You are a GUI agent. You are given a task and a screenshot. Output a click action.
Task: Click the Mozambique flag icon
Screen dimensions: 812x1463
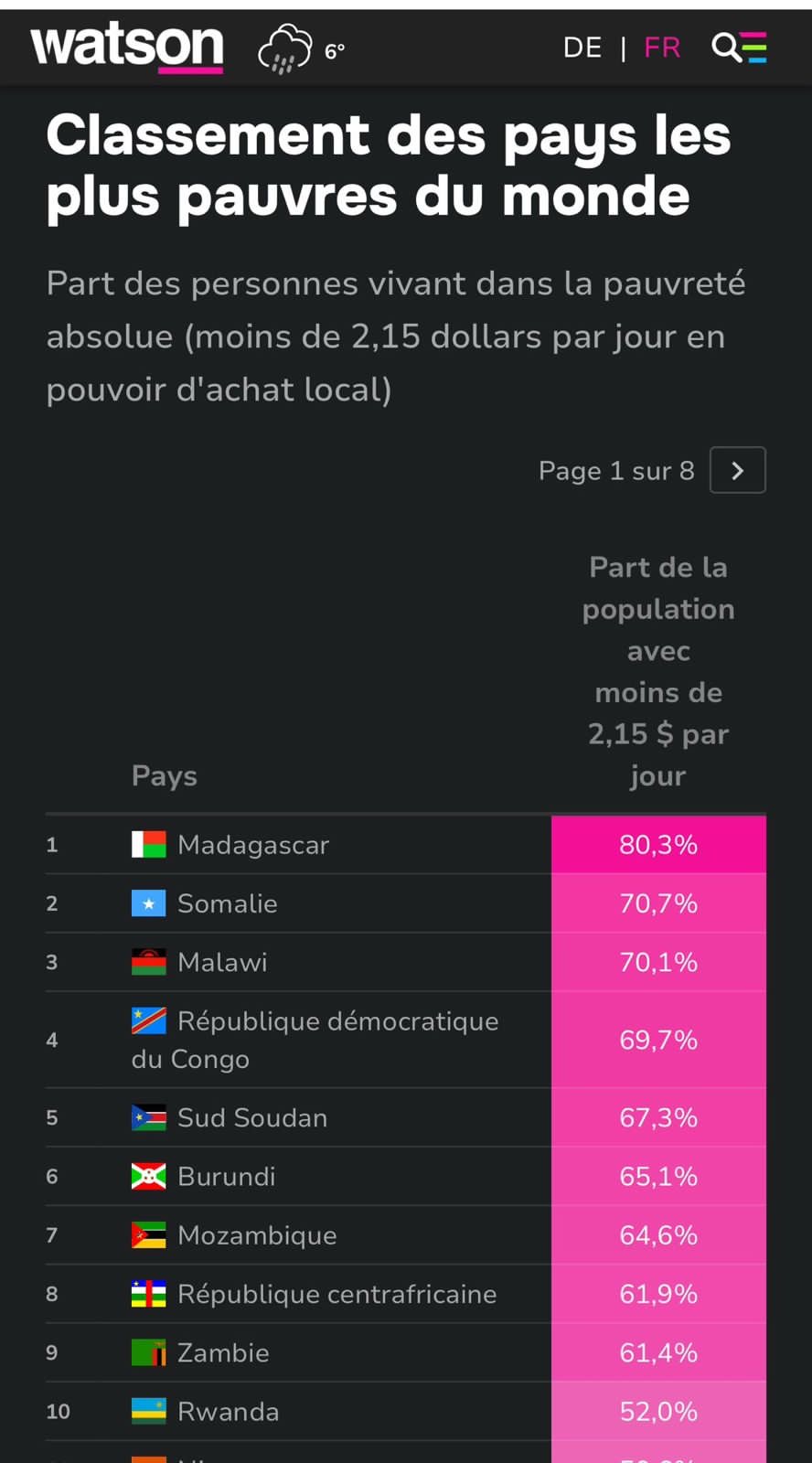click(x=149, y=1235)
